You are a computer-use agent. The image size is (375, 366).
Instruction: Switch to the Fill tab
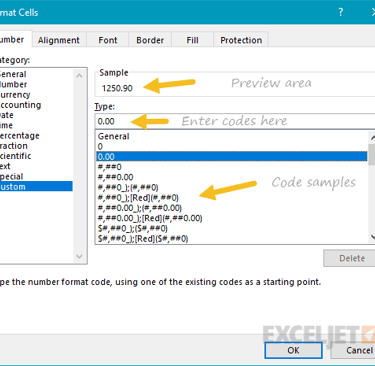click(x=192, y=40)
